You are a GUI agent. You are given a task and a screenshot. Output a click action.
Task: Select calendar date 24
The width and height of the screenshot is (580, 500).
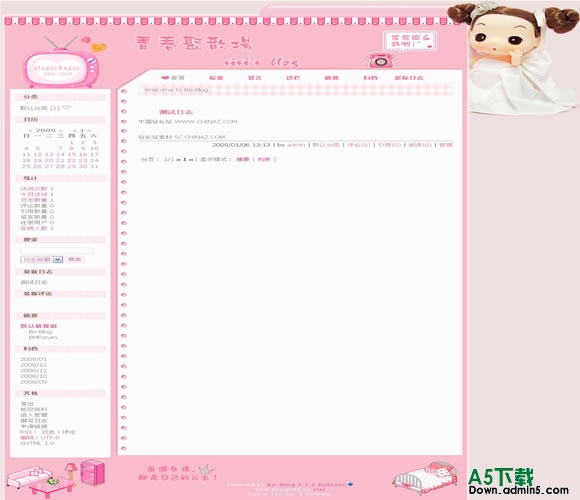pos(94,160)
